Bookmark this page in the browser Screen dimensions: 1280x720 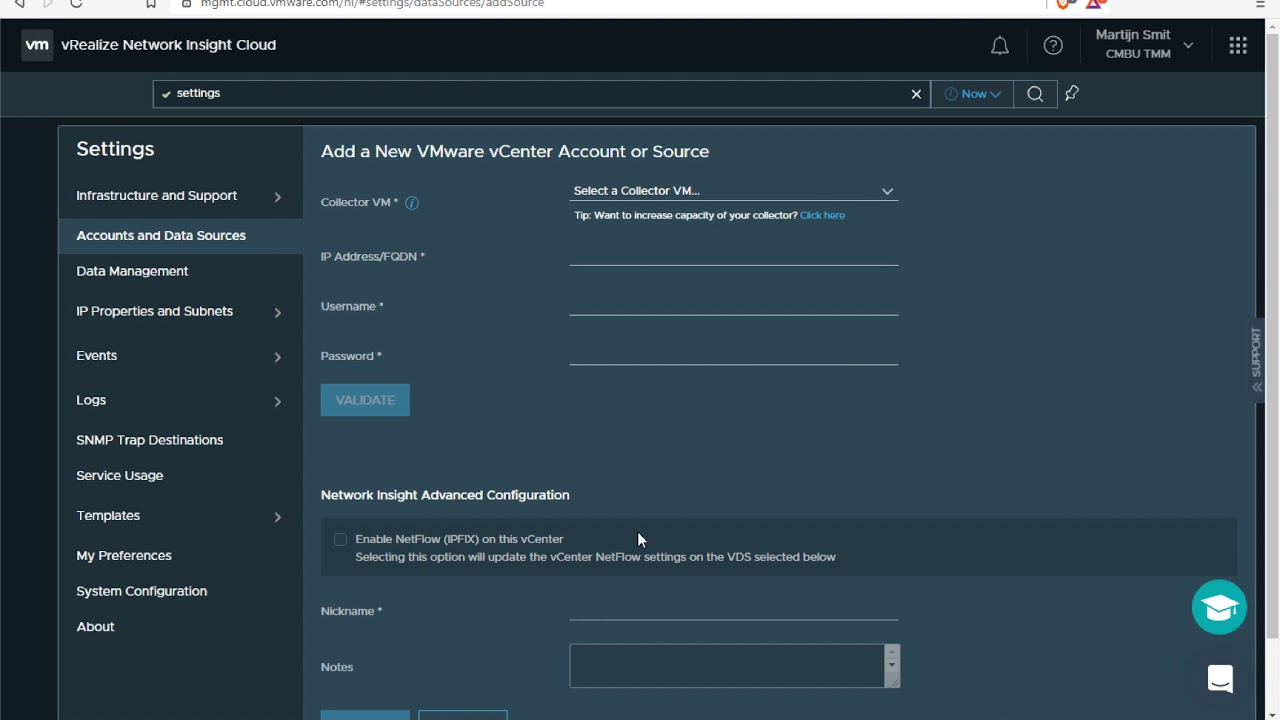pyautogui.click(x=151, y=4)
